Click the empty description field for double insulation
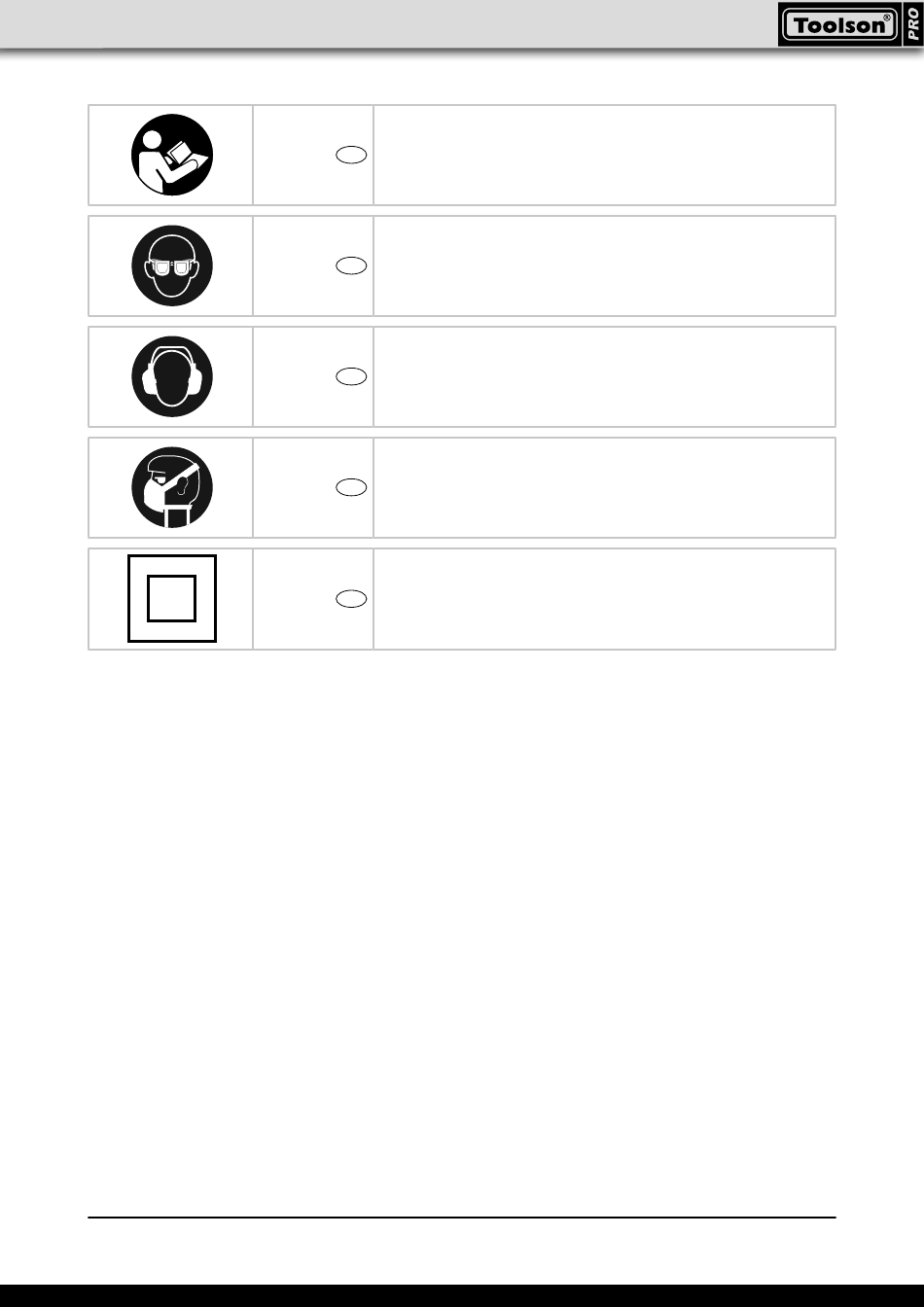The height and width of the screenshot is (1307, 924). click(x=604, y=599)
